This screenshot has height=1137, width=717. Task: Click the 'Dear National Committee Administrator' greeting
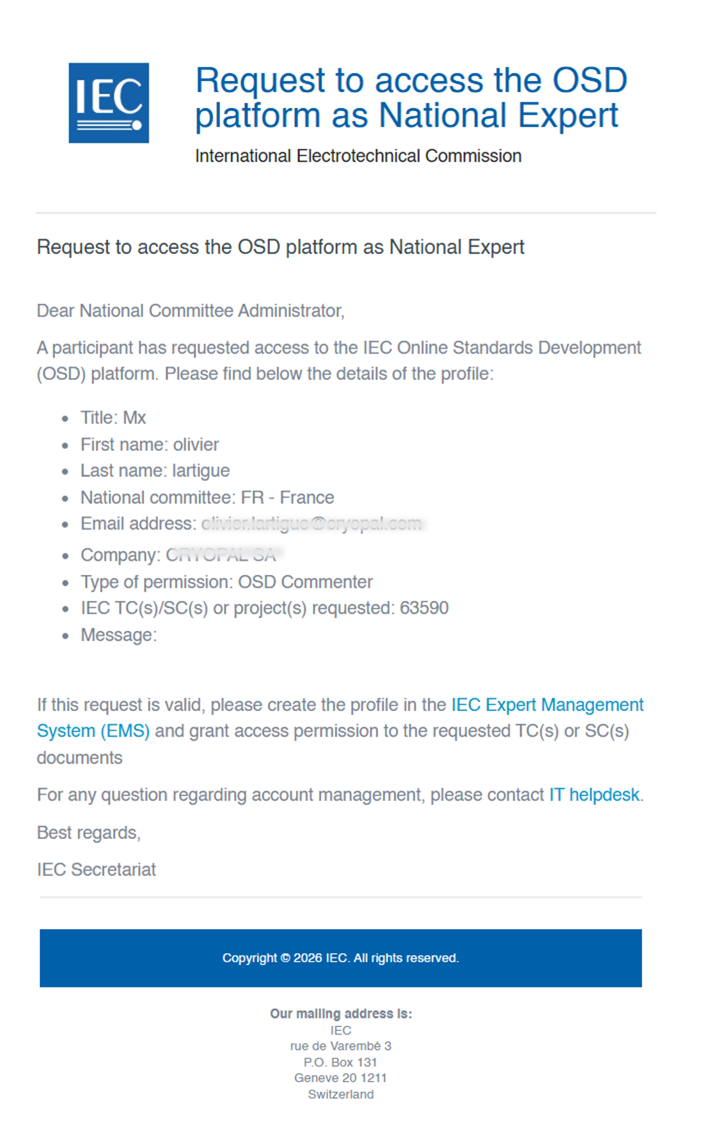click(x=191, y=310)
